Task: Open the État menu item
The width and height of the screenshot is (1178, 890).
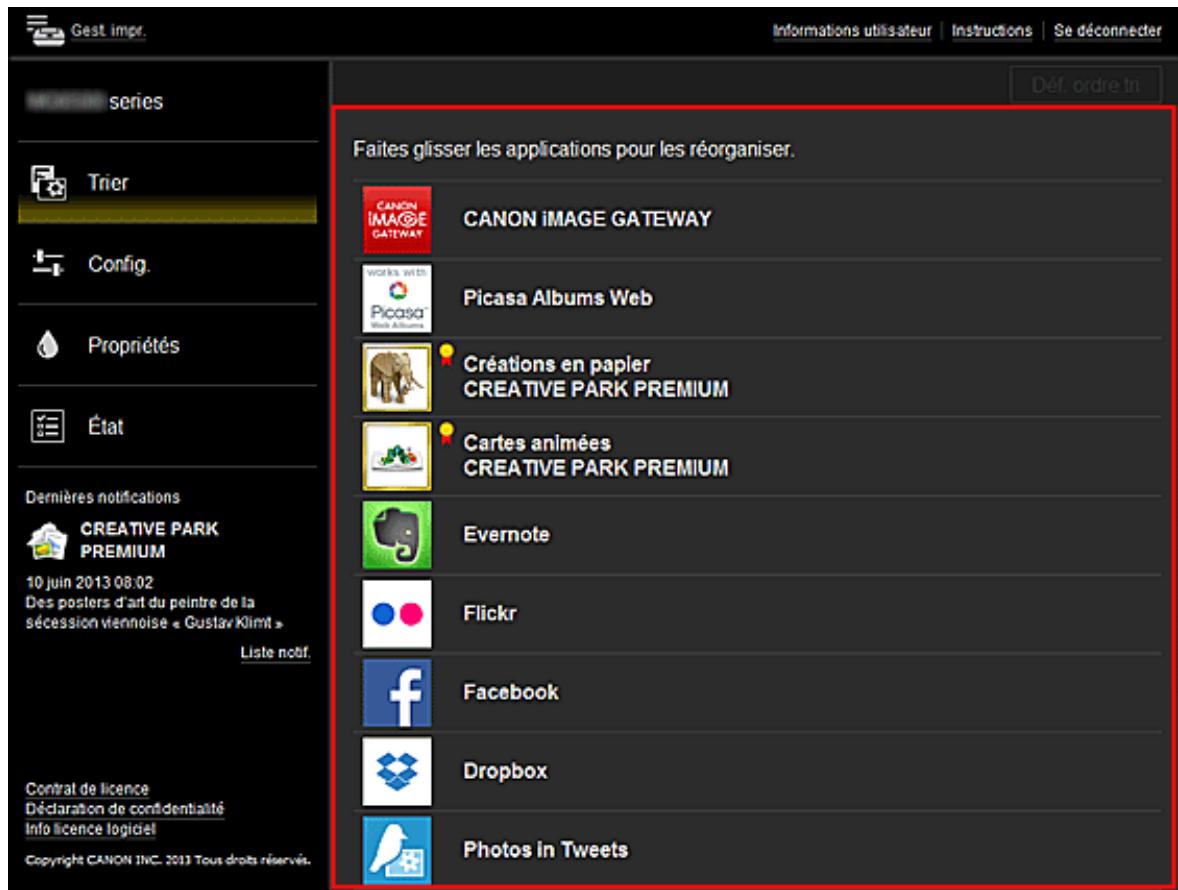Action: [x=168, y=427]
